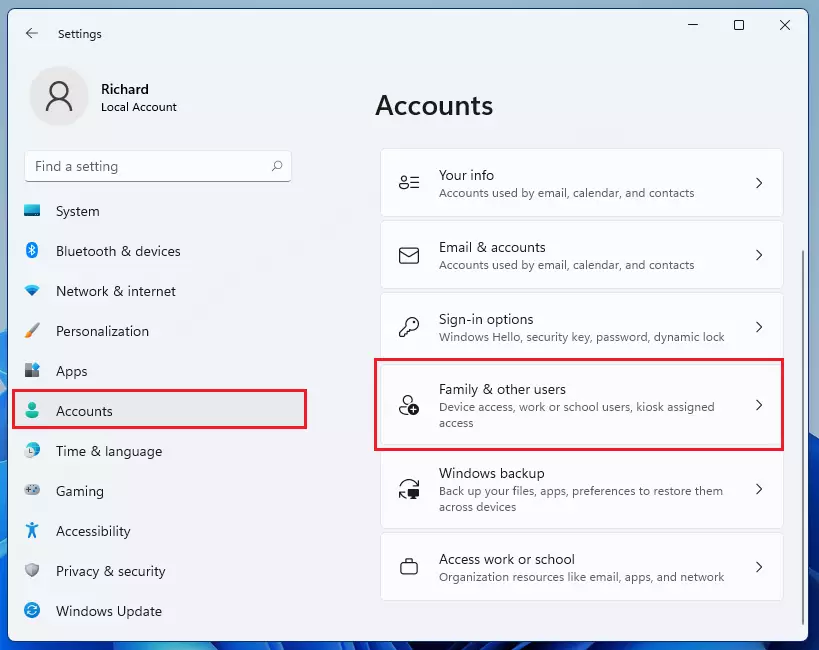Open the Sign-in options title

[x=486, y=319]
